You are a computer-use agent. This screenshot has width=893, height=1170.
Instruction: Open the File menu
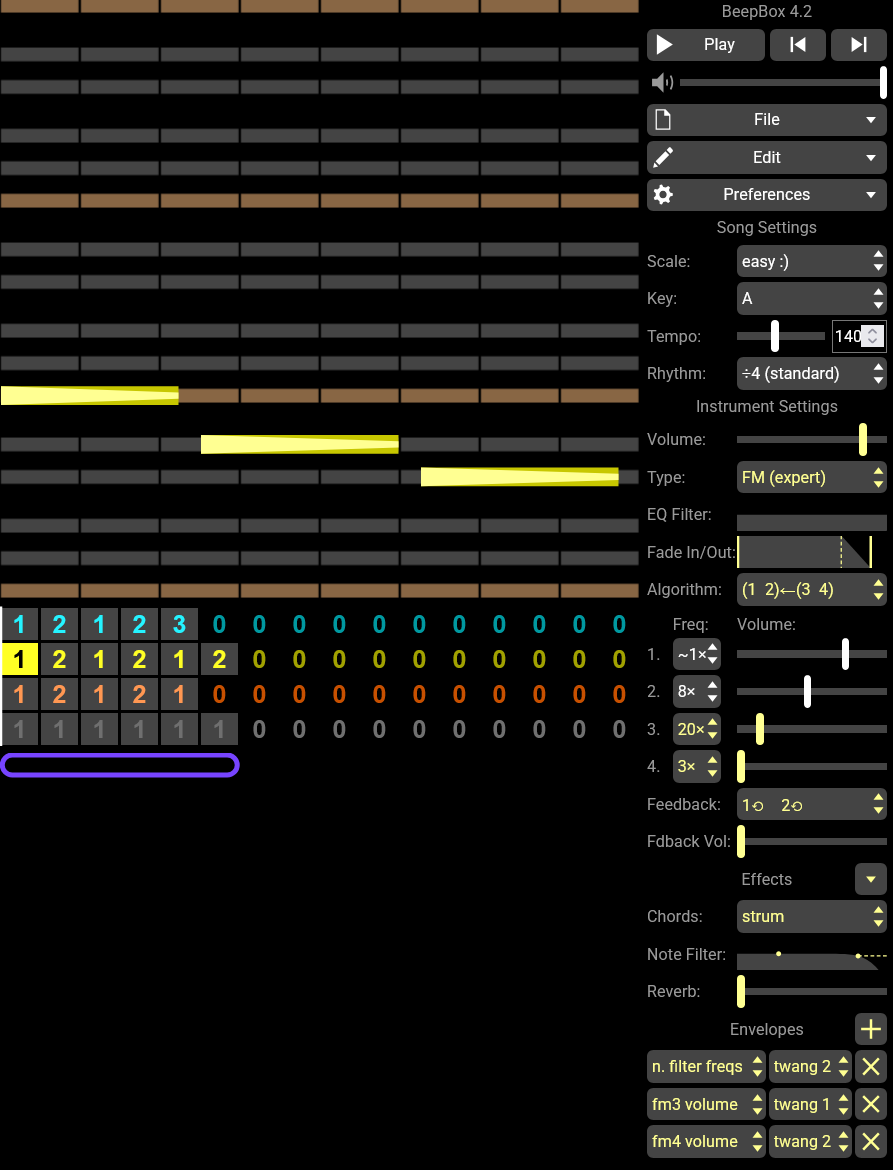coord(767,119)
